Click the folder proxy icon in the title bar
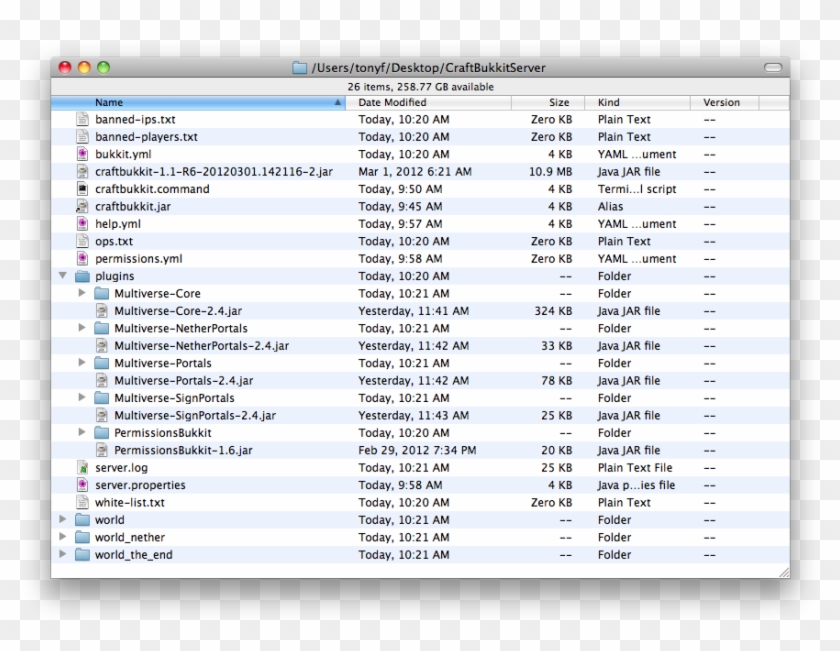The width and height of the screenshot is (840, 651). [299, 67]
